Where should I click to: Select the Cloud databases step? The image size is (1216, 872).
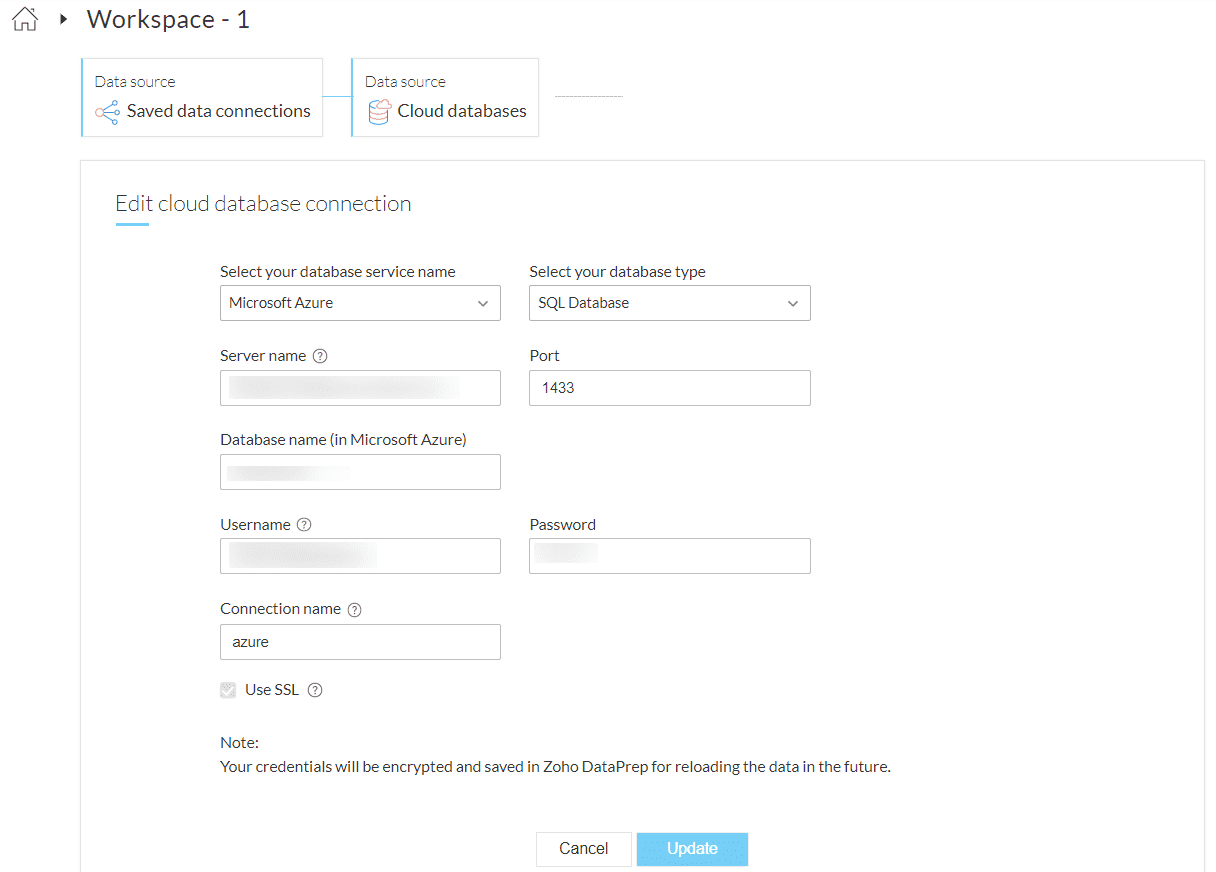coord(445,97)
